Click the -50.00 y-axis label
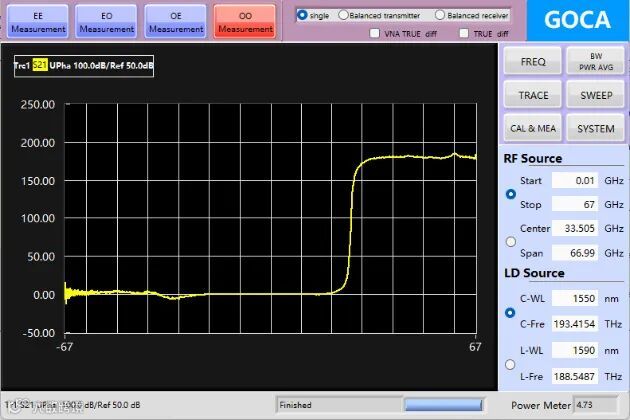This screenshot has height=420, width=630. [x=39, y=333]
